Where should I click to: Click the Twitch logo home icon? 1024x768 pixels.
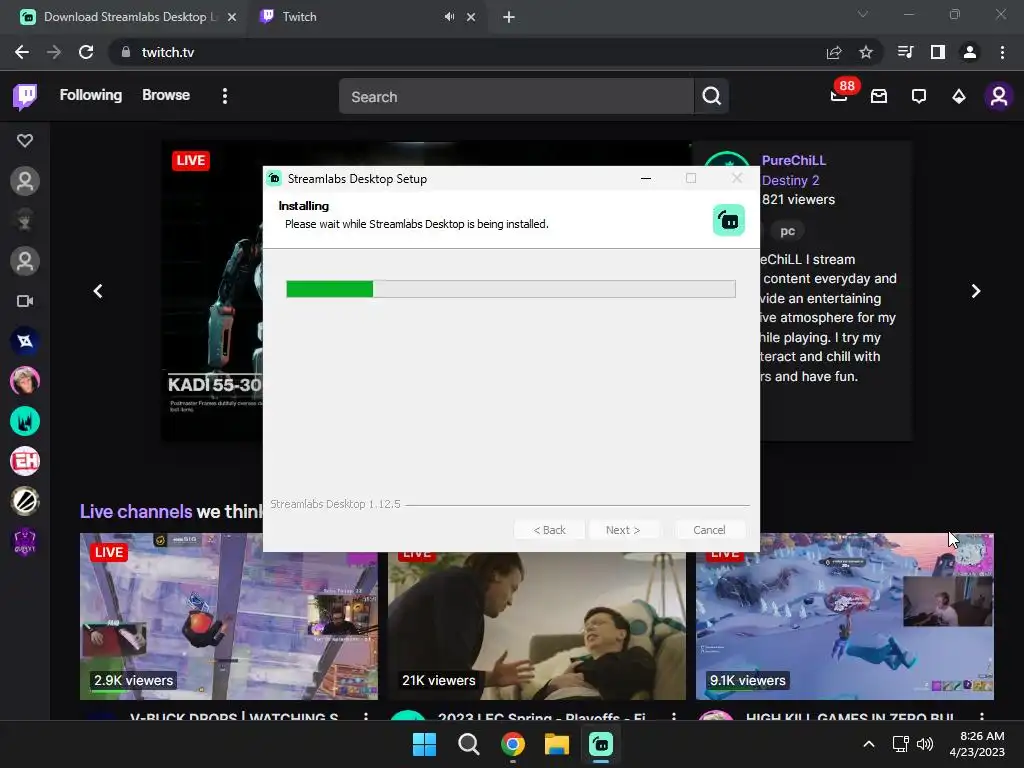pyautogui.click(x=25, y=96)
